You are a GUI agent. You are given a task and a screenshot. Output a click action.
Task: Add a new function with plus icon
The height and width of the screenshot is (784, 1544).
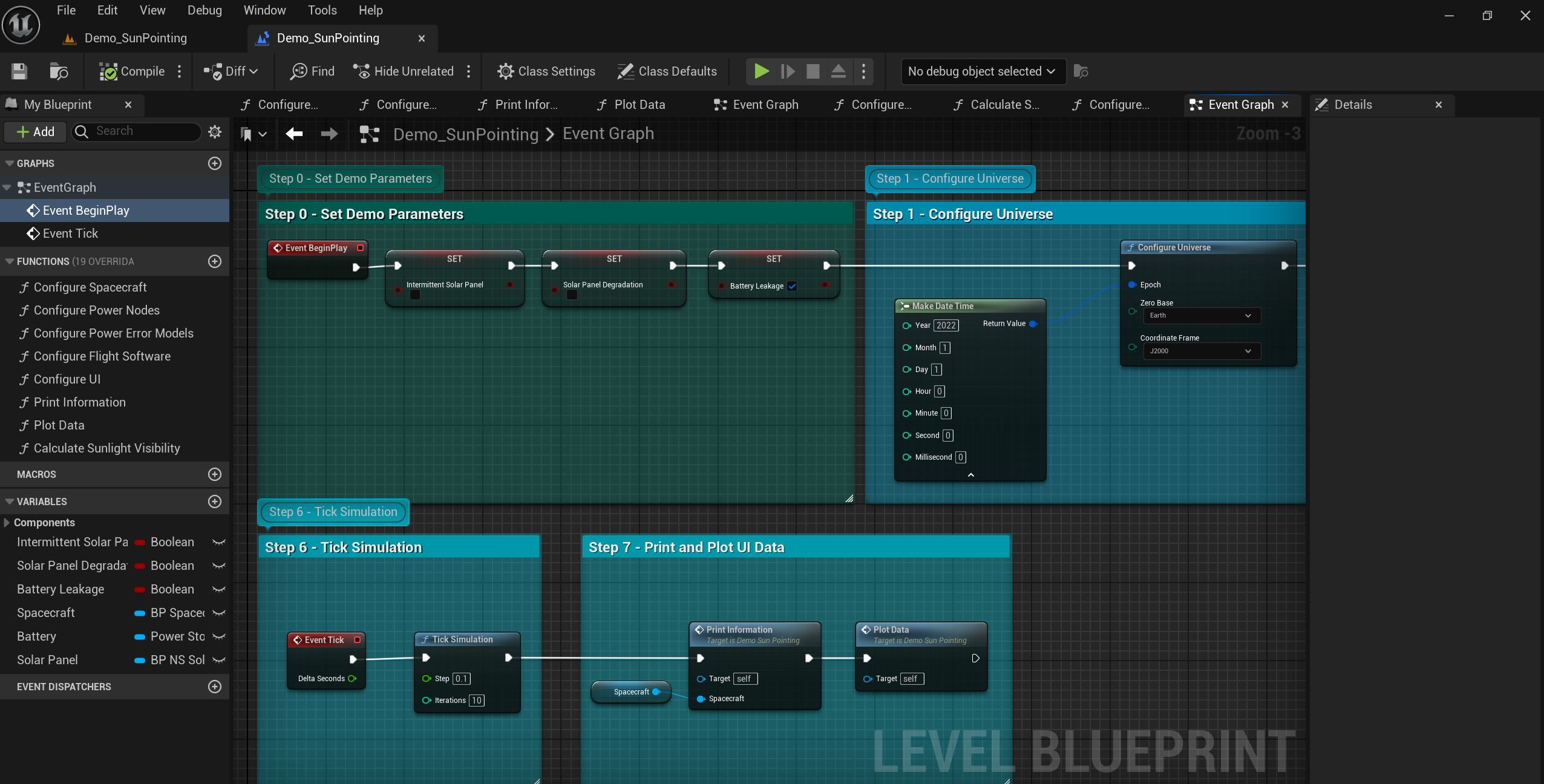click(215, 261)
